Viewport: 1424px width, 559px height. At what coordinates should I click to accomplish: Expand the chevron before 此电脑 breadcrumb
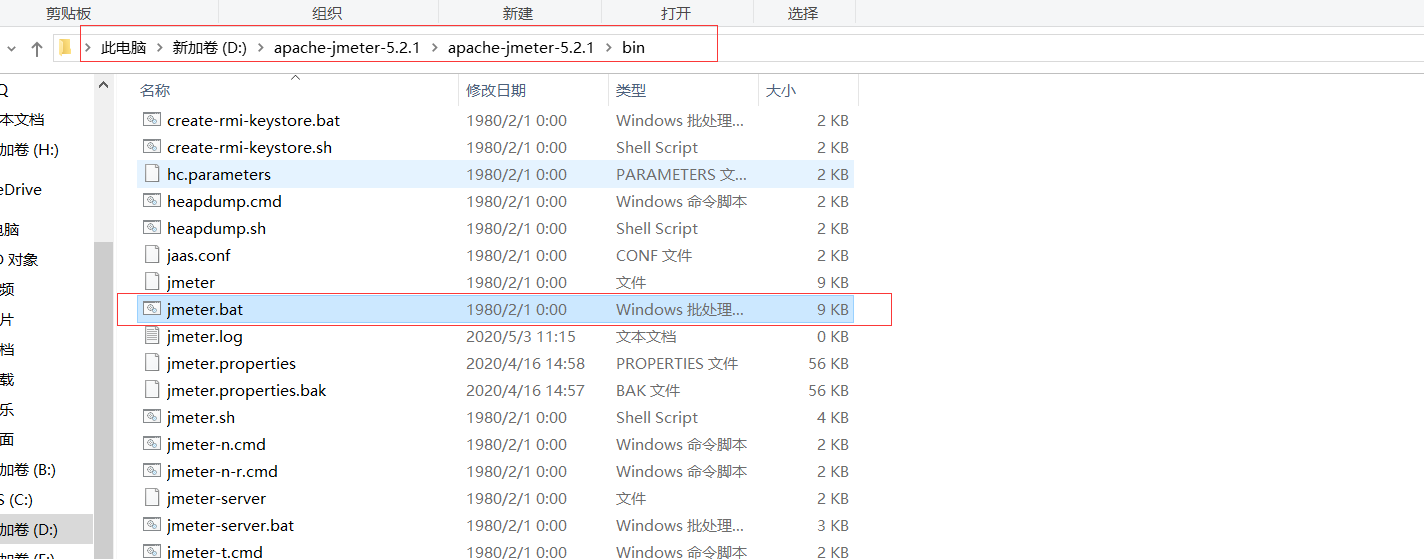[x=88, y=47]
